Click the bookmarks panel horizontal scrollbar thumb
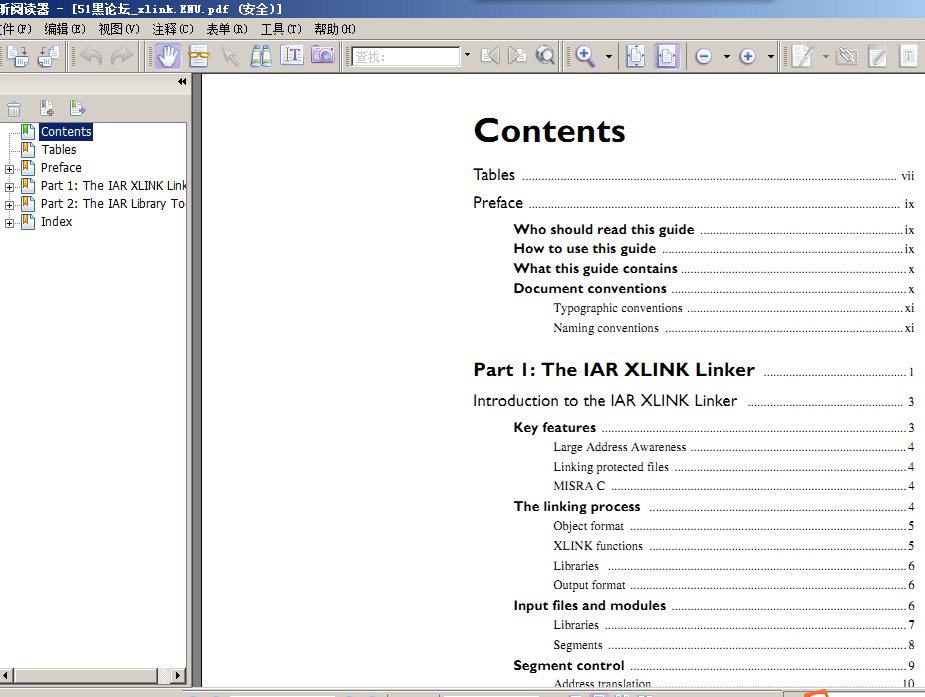Image resolution: width=925 pixels, height=697 pixels. tap(86, 675)
